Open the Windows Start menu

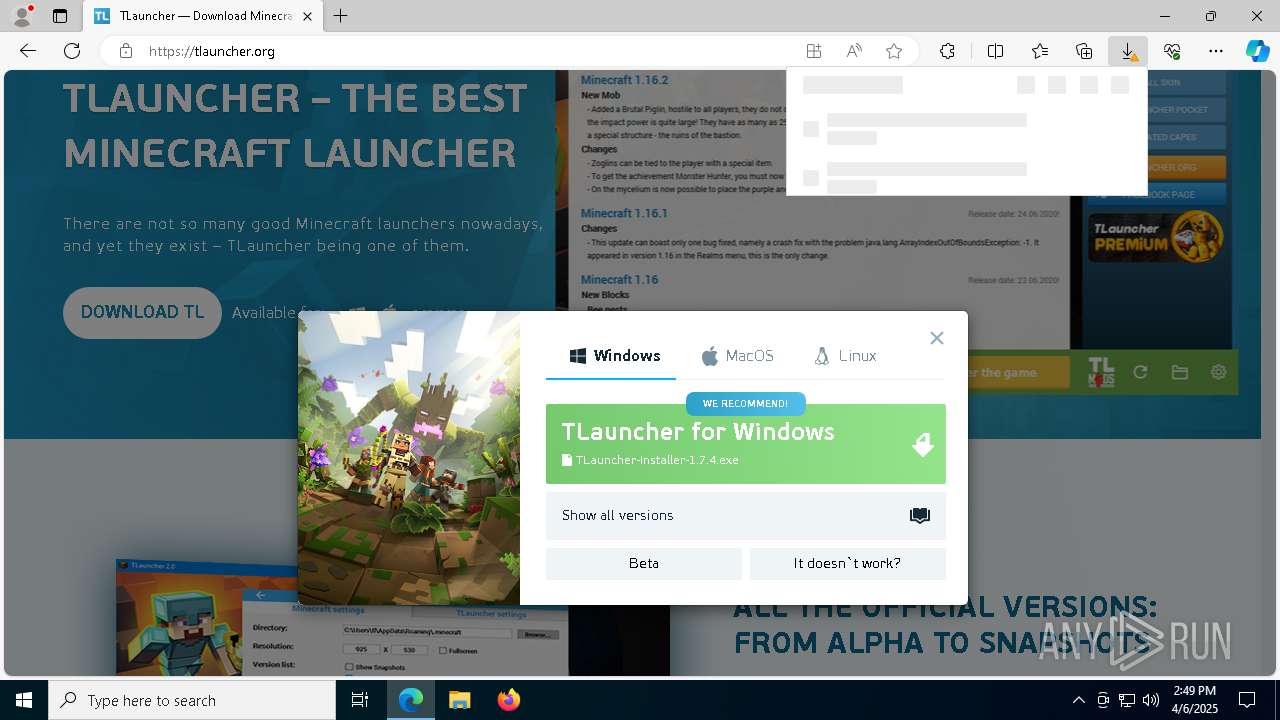coord(24,700)
